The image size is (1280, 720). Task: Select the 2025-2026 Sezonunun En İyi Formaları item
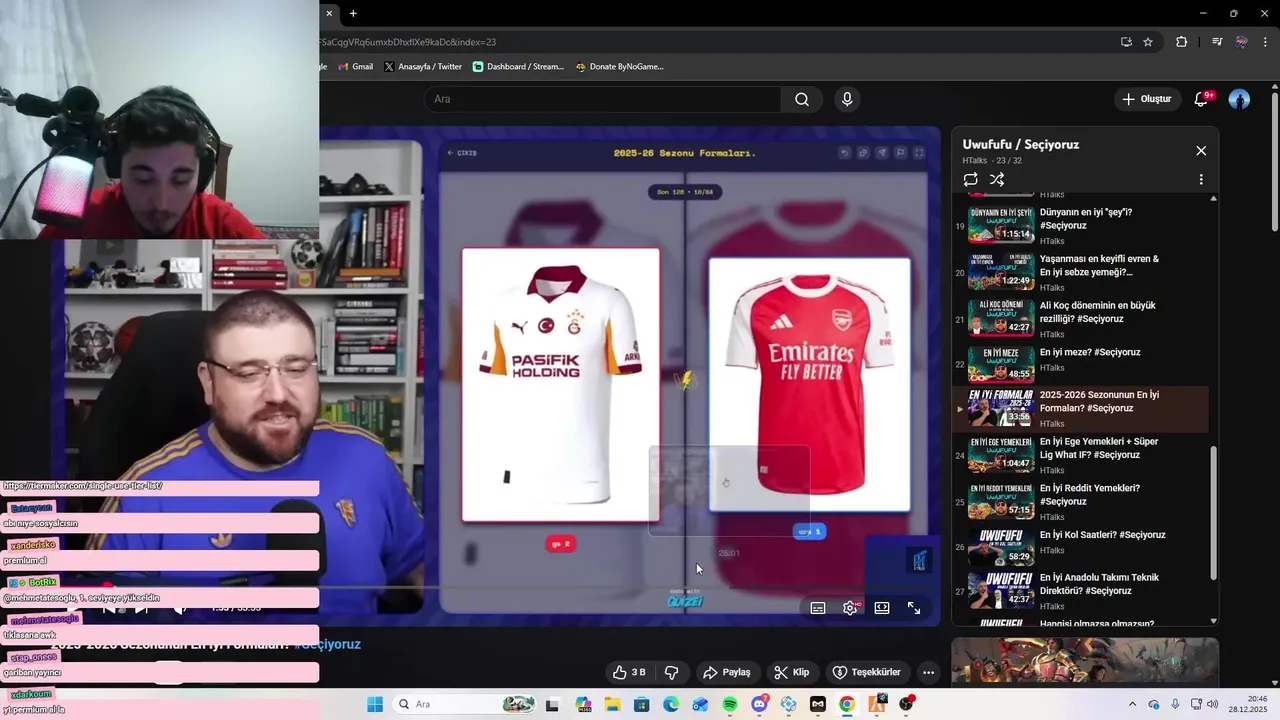pyautogui.click(x=1080, y=408)
